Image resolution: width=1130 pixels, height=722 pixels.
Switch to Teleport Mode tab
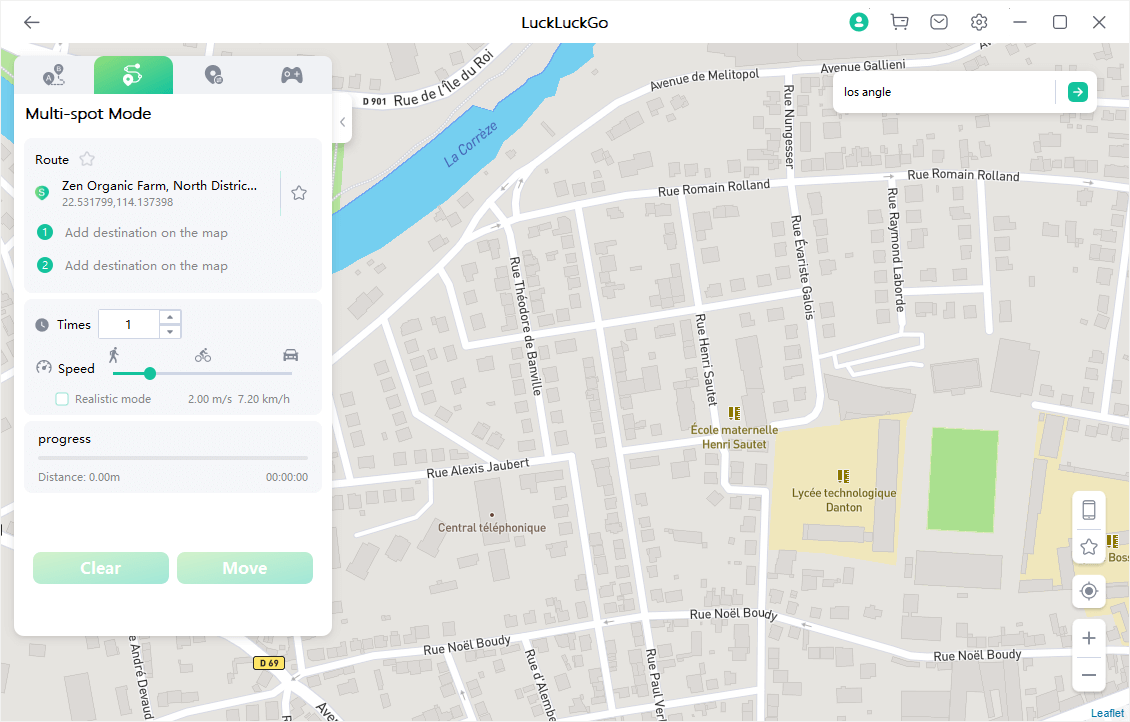pos(213,75)
